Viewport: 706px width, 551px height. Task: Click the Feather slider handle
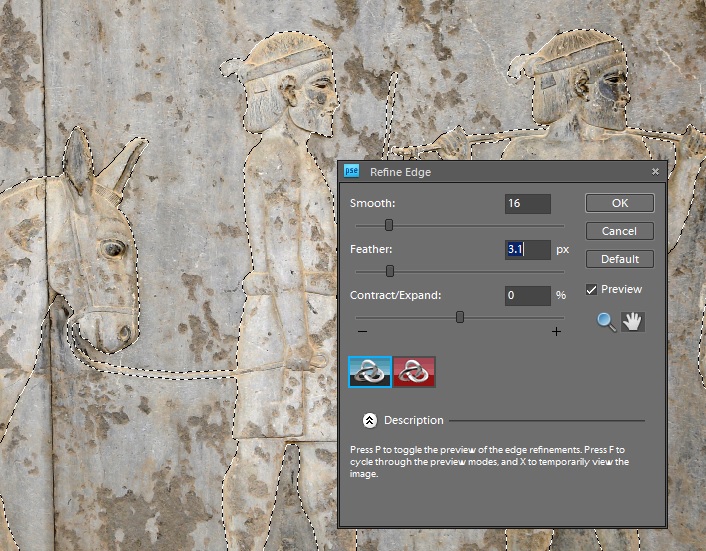(390, 271)
